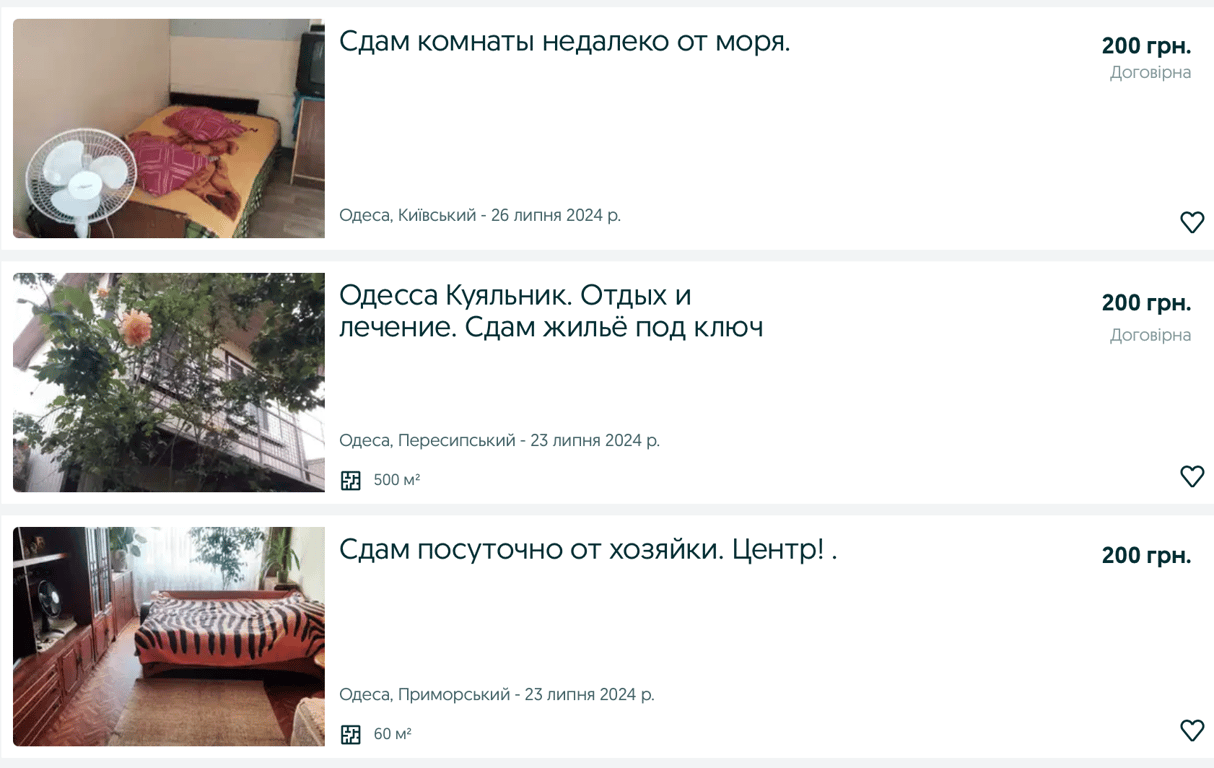Viewport: 1214px width, 768px height.
Task: Click the 200 грн. price of Приморський listing
Action: [x=1146, y=556]
